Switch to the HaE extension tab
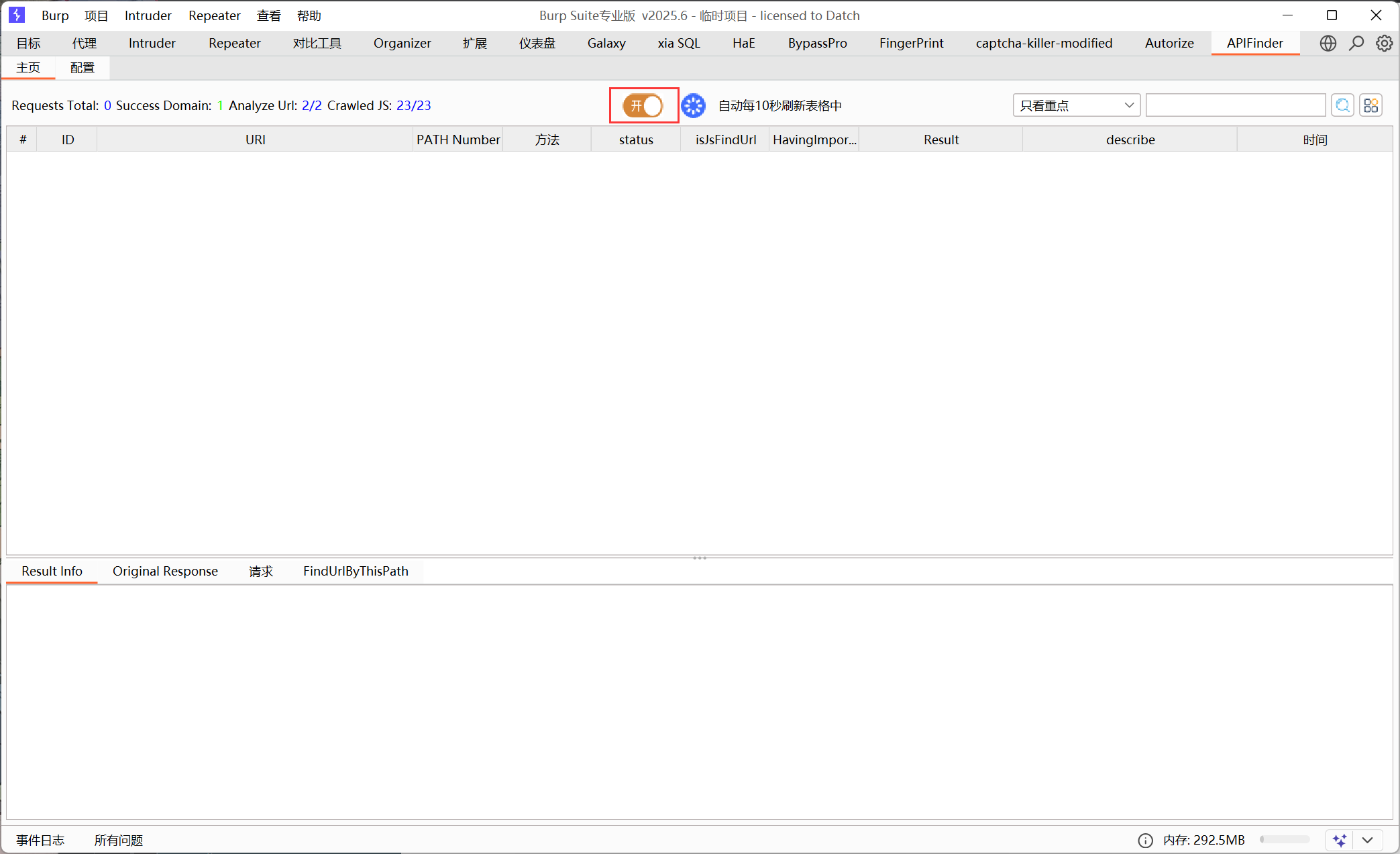 click(743, 43)
